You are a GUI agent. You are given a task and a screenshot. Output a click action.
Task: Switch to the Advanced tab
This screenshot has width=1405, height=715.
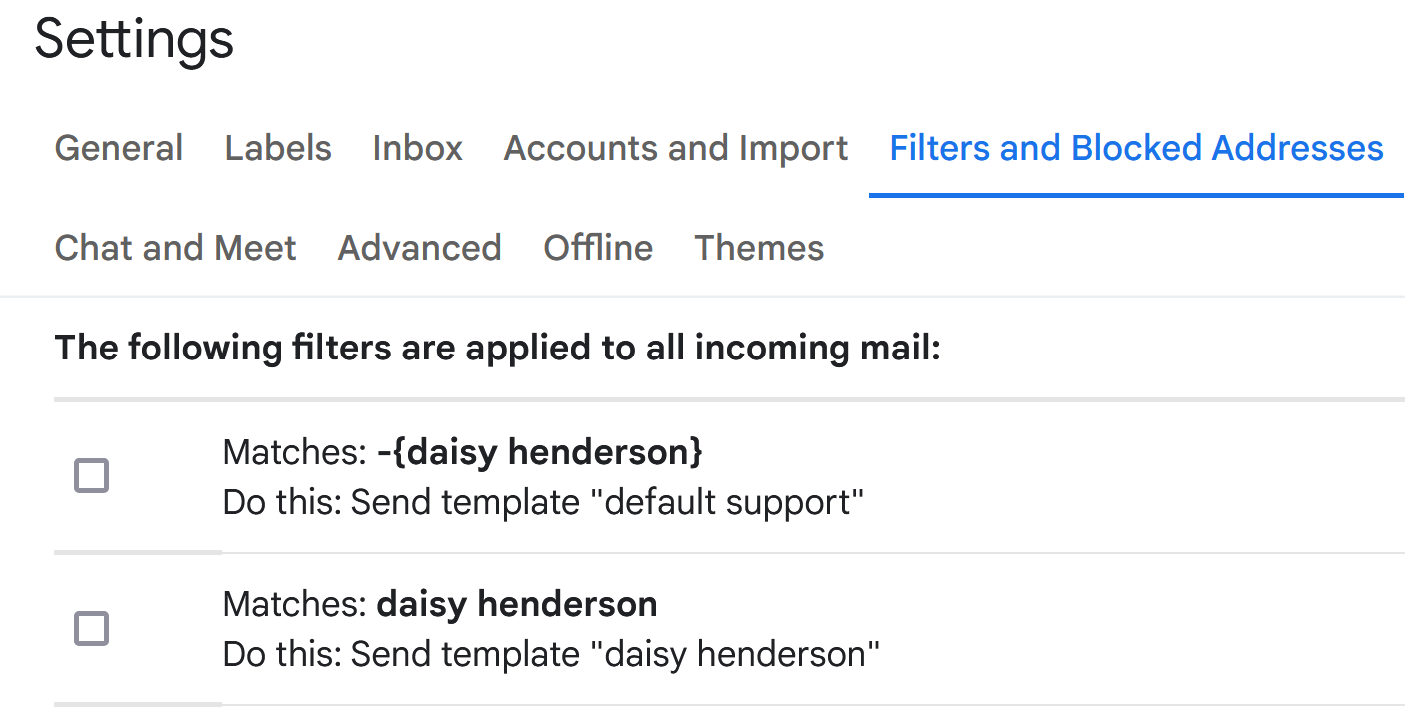(419, 247)
